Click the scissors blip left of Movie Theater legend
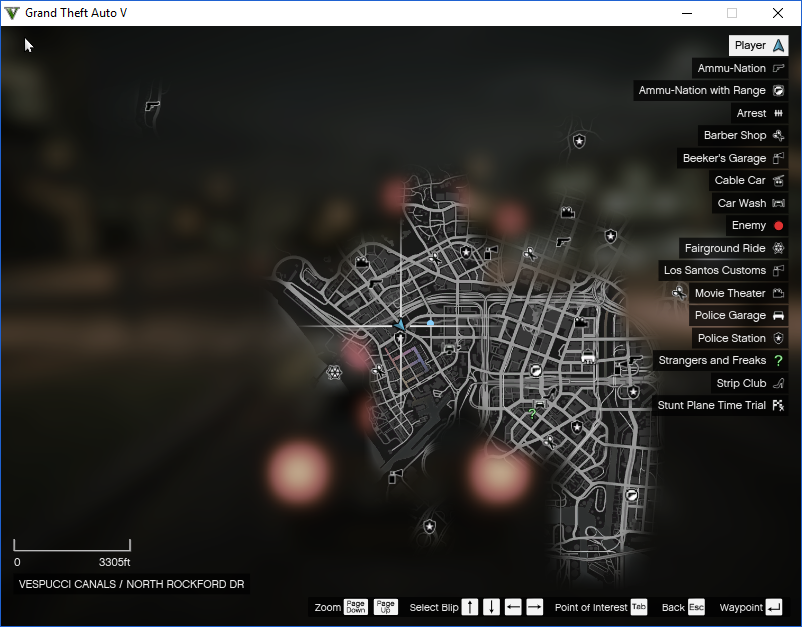Viewport: 802px width, 627px height. [x=679, y=293]
